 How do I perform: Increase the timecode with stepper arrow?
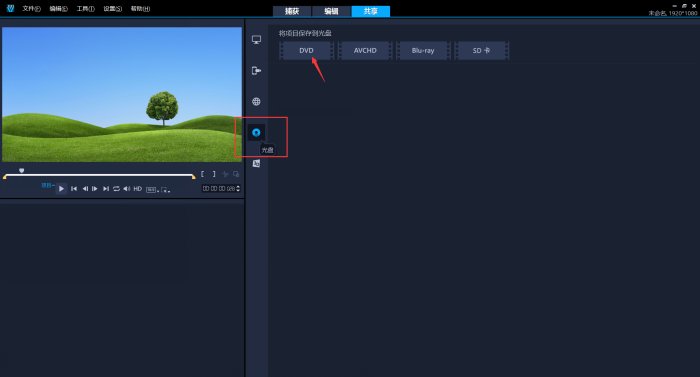(x=238, y=187)
